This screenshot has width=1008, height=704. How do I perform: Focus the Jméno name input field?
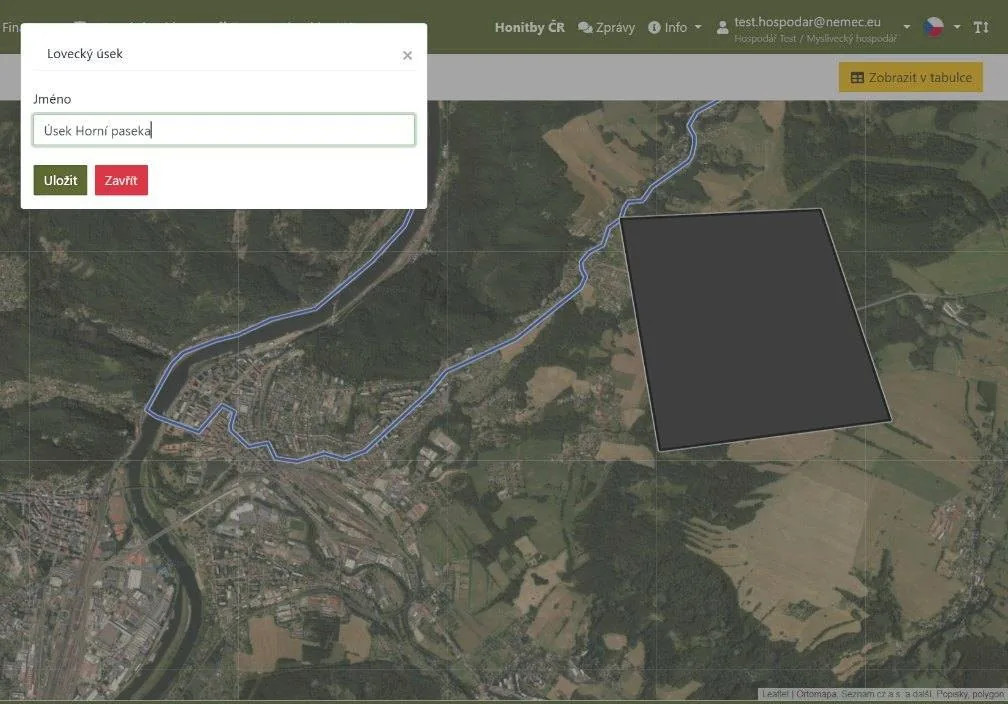pyautogui.click(x=224, y=131)
